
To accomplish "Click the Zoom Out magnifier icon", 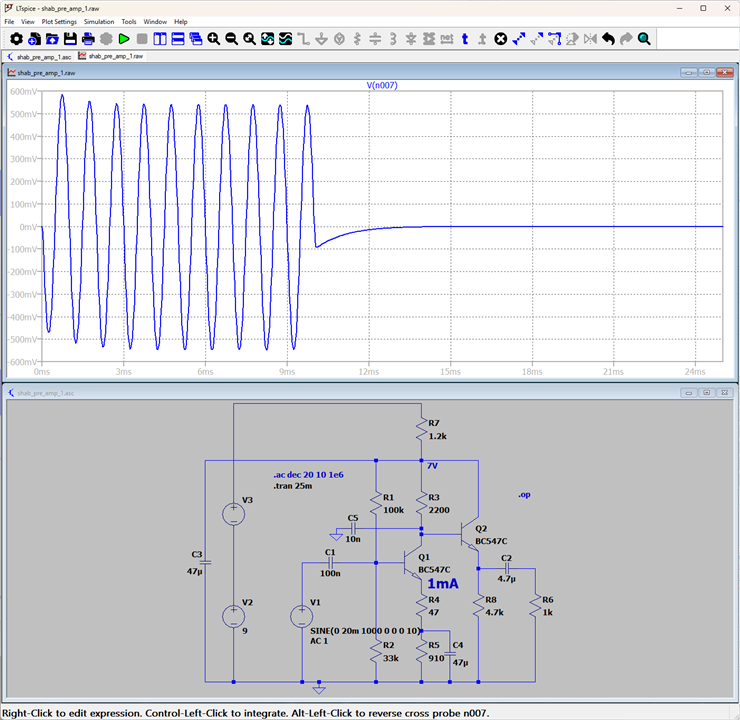I will pyautogui.click(x=232, y=39).
